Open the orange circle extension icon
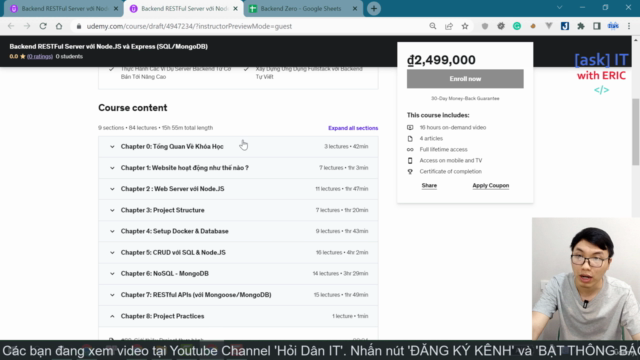 (533, 26)
